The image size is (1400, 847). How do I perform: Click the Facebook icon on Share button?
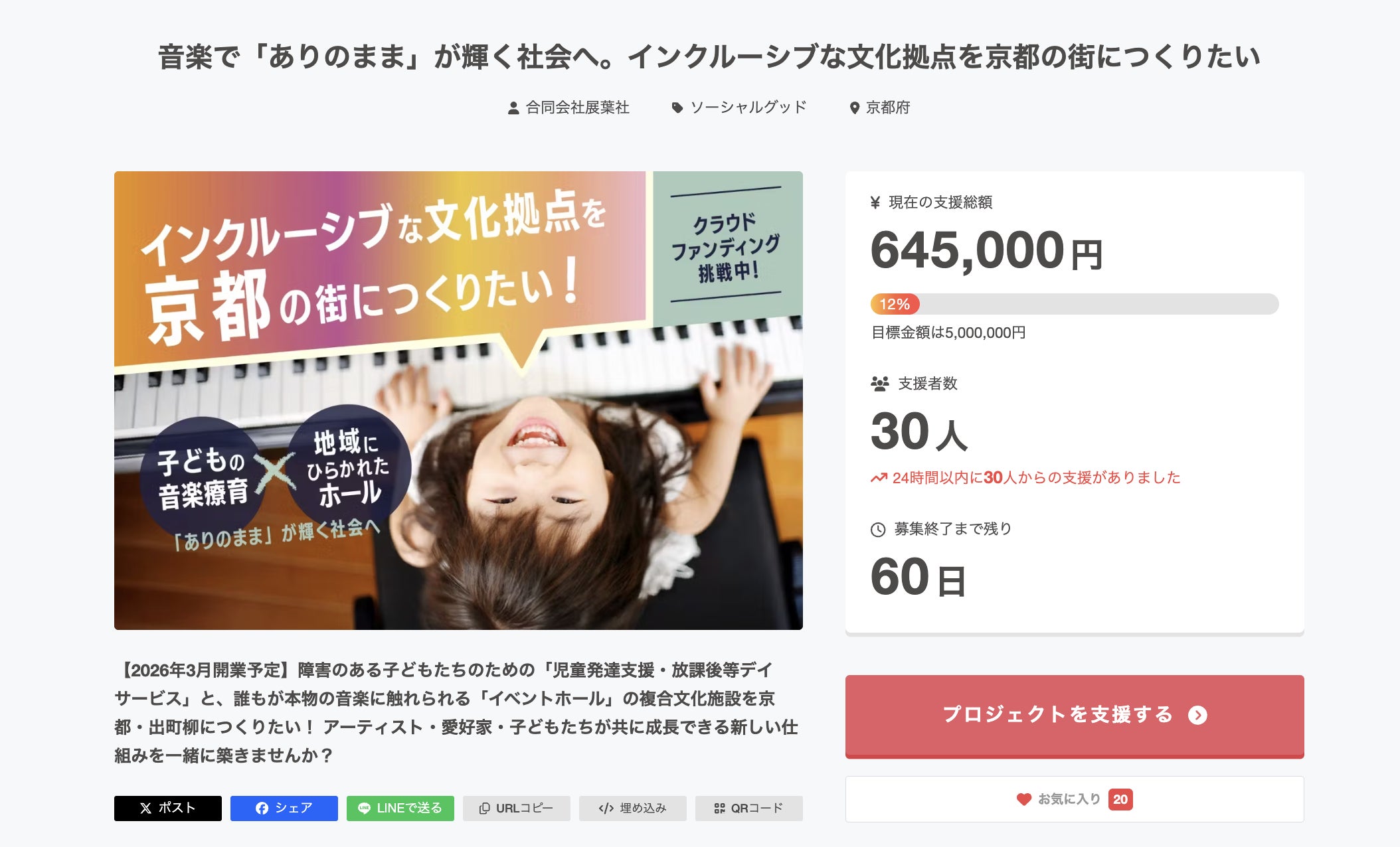262,809
